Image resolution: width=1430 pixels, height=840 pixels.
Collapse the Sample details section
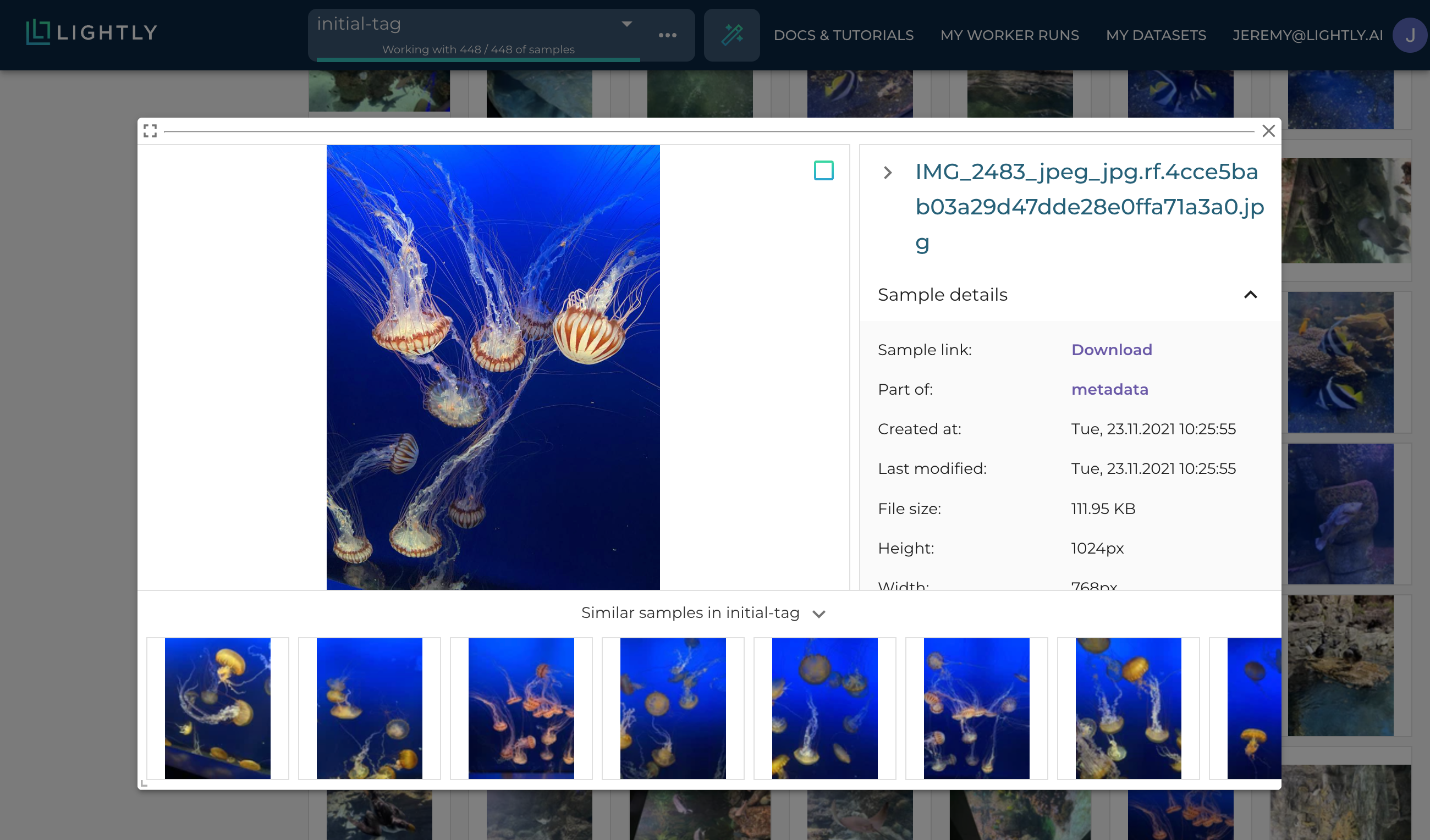pos(1250,295)
